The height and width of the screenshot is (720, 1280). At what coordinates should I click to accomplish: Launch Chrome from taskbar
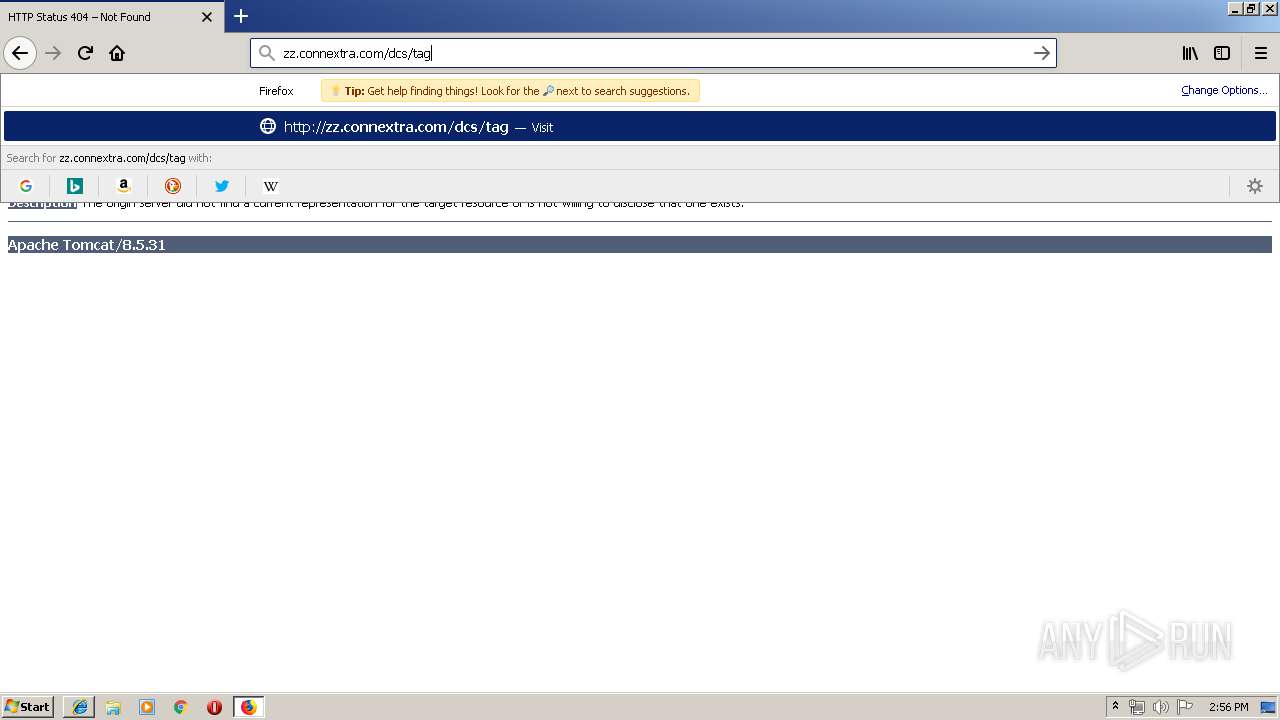181,707
